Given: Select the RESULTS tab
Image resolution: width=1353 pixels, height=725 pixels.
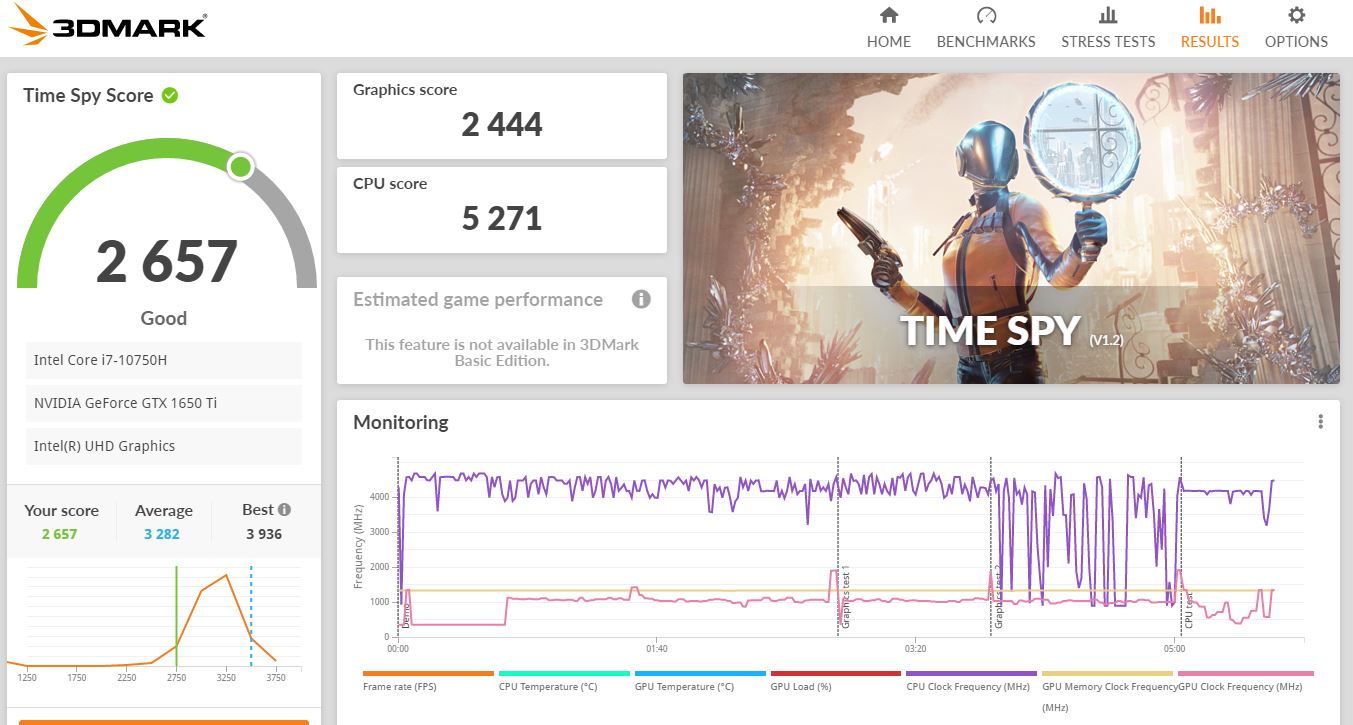Looking at the screenshot, I should [x=1209, y=28].
